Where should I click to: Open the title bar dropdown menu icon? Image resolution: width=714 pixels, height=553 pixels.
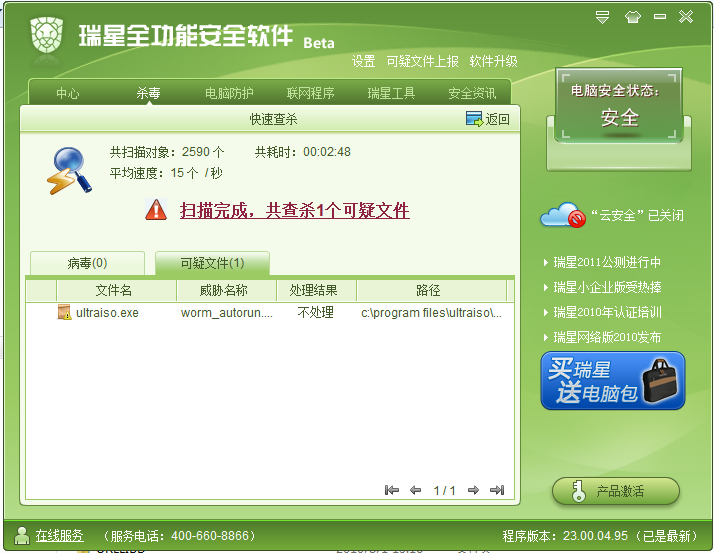(602, 17)
